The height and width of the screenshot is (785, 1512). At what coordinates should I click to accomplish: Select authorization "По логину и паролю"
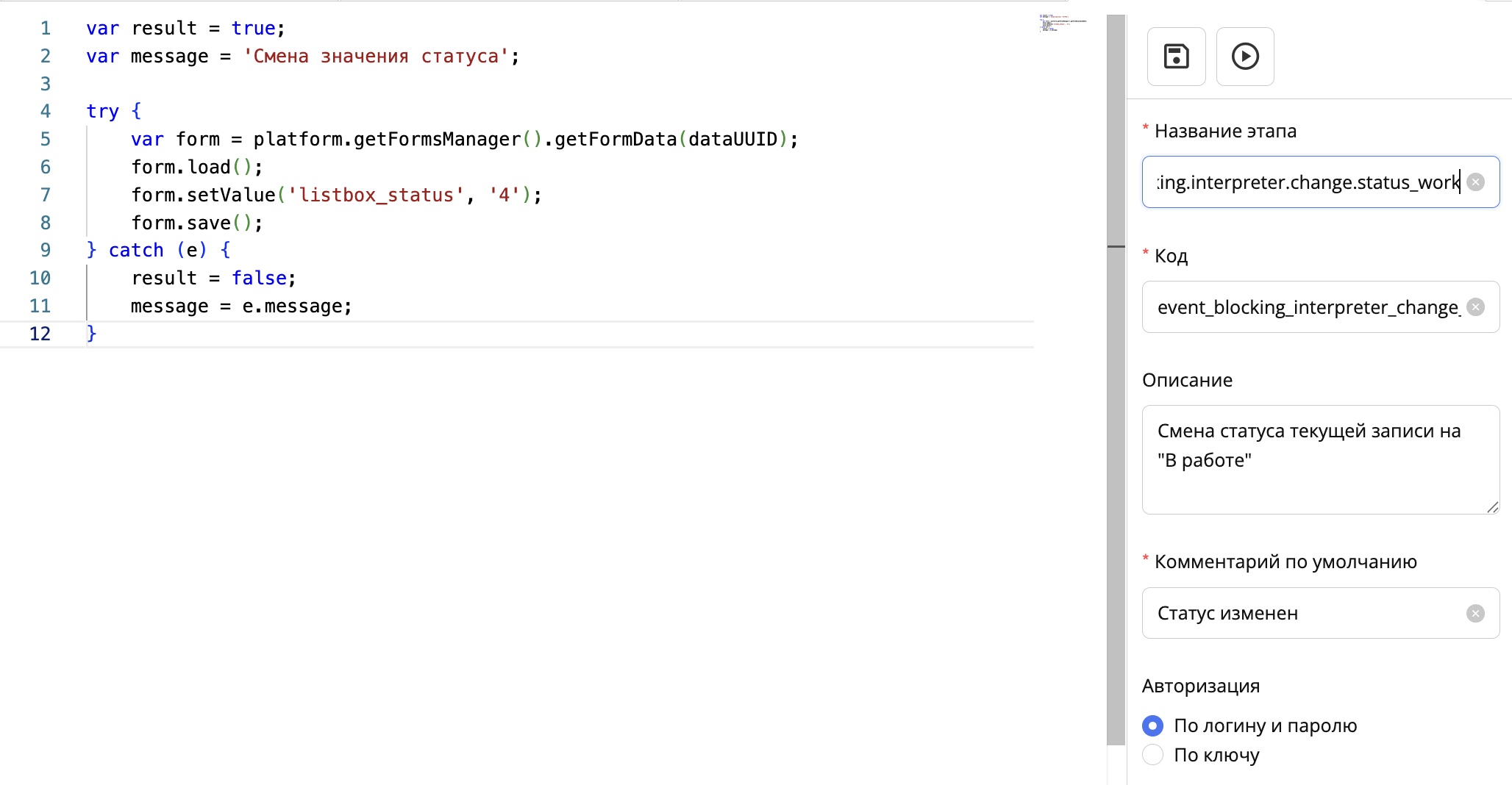1152,725
